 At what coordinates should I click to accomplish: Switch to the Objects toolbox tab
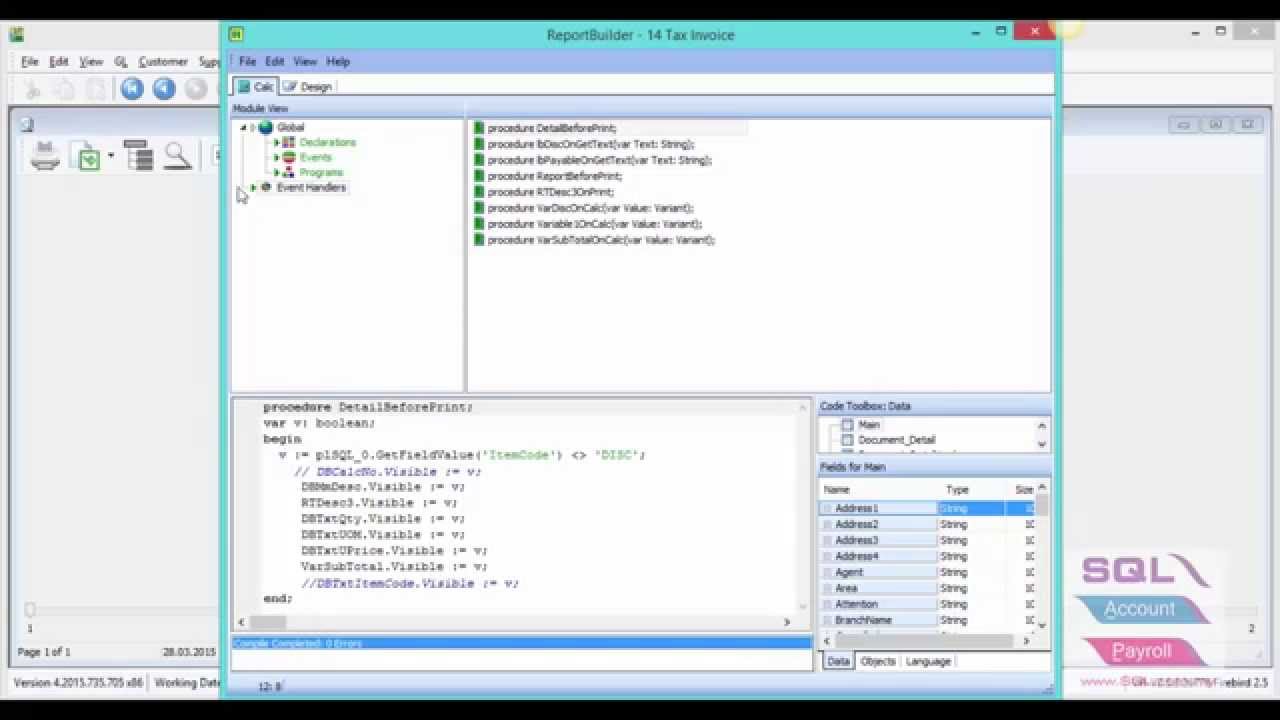(x=878, y=662)
